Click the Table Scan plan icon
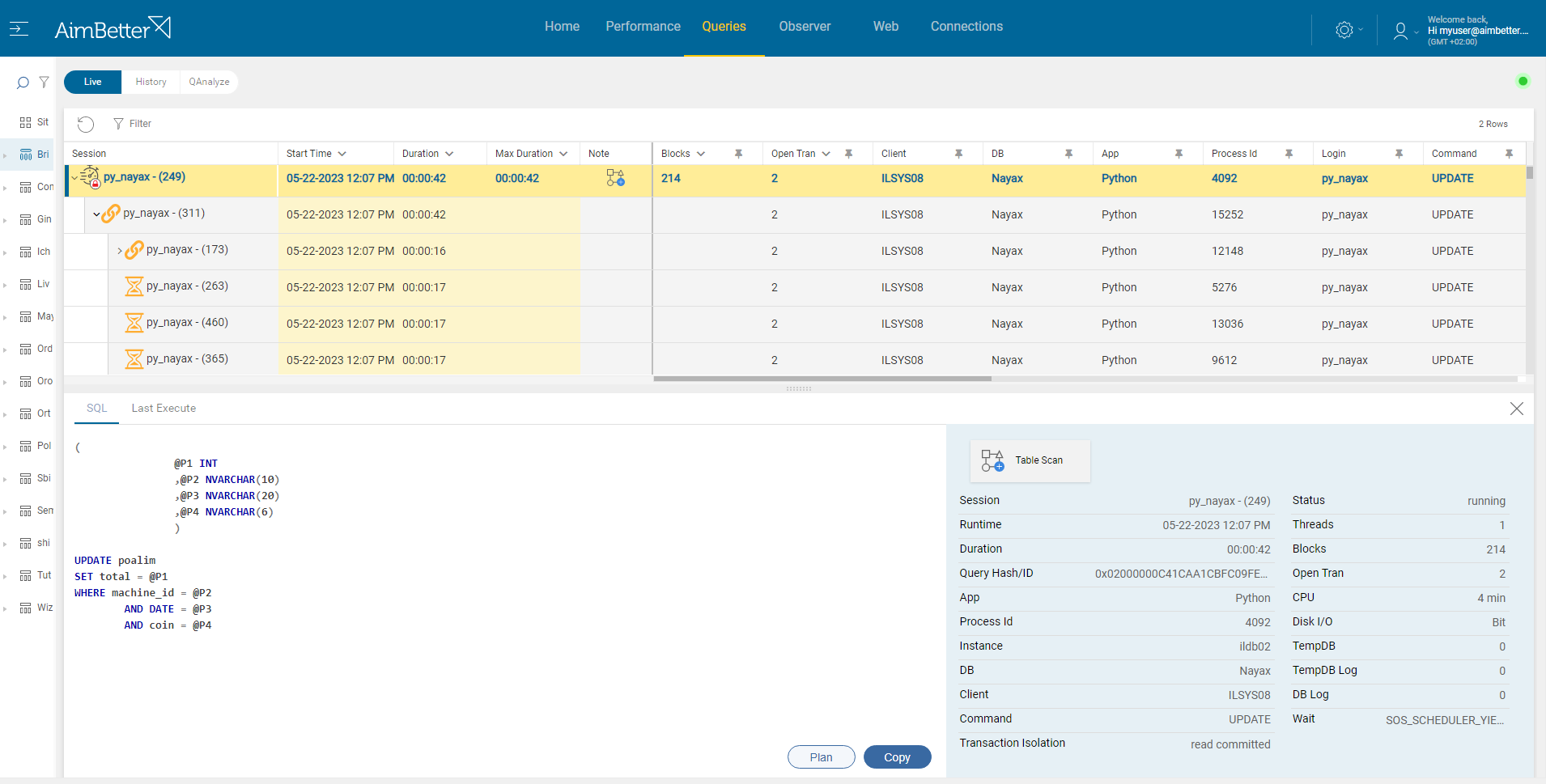The width and height of the screenshot is (1546, 784). [x=992, y=460]
